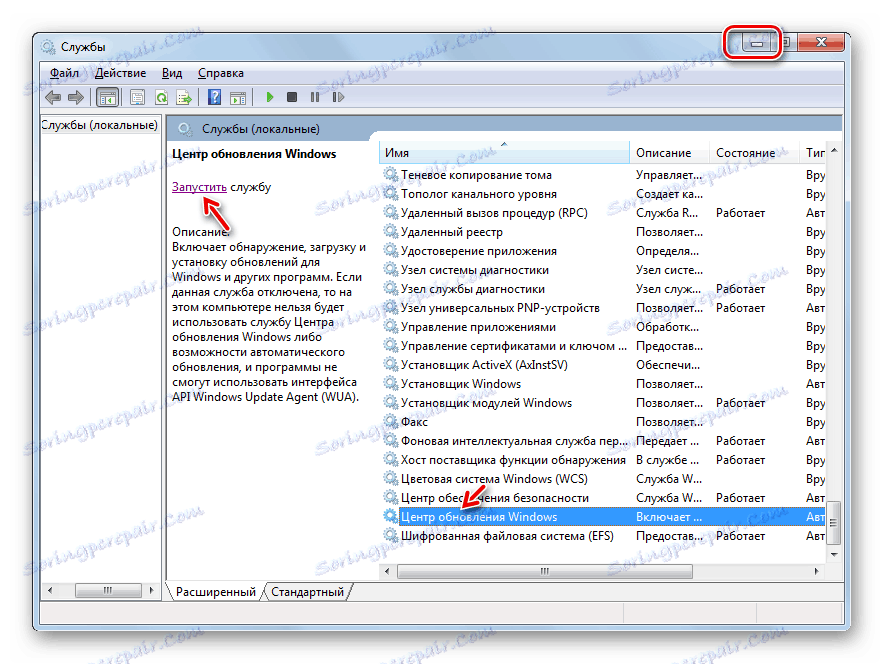
Task: Restart service with the restart icon
Action: (x=338, y=98)
